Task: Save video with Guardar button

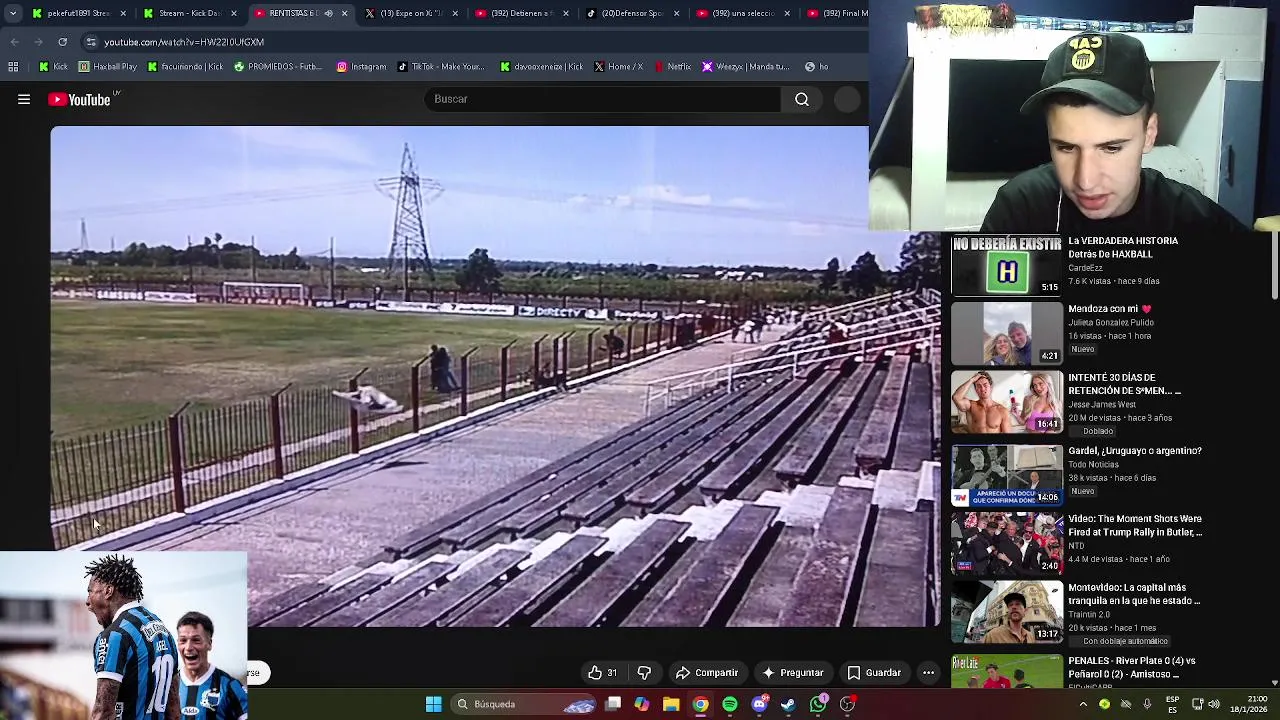Action: [x=874, y=673]
